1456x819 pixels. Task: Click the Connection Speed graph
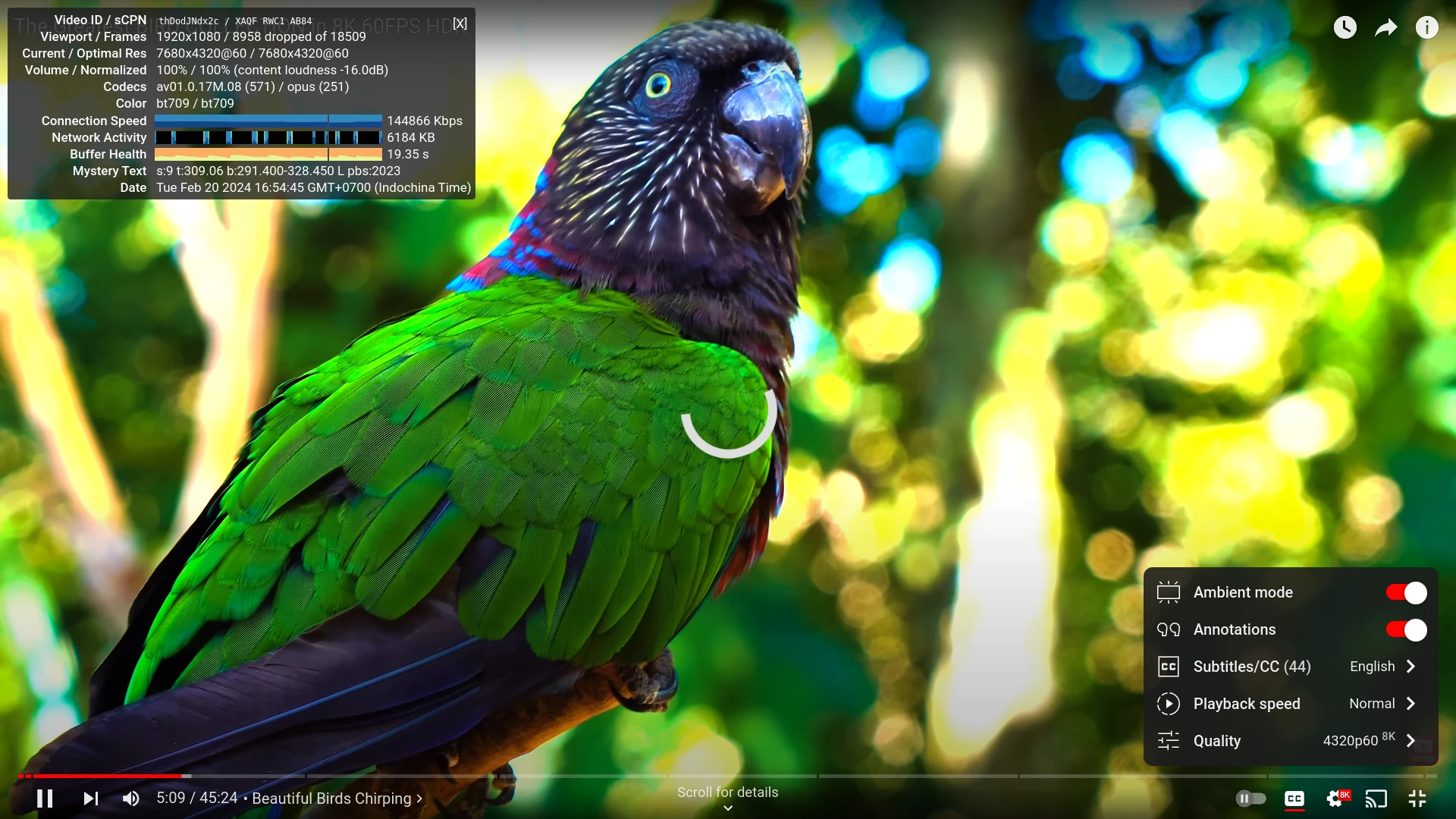[268, 120]
